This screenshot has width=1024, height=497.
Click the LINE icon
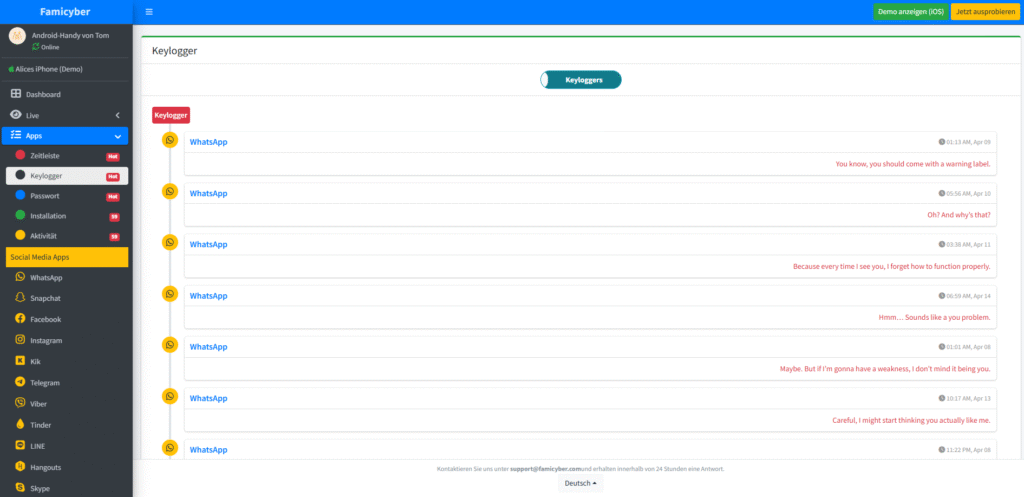pyautogui.click(x=20, y=445)
